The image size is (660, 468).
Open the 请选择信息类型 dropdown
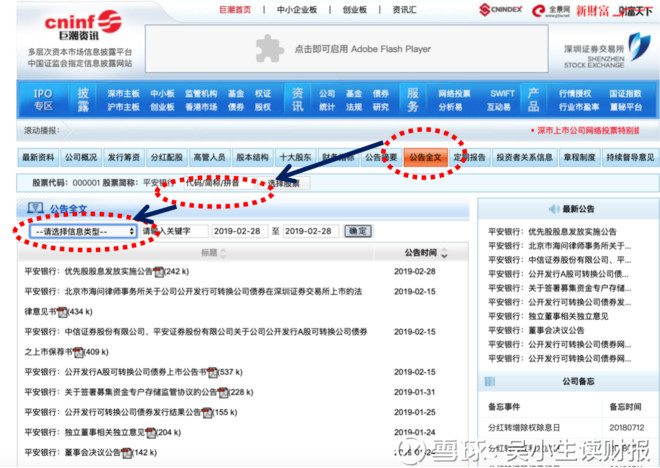click(83, 231)
